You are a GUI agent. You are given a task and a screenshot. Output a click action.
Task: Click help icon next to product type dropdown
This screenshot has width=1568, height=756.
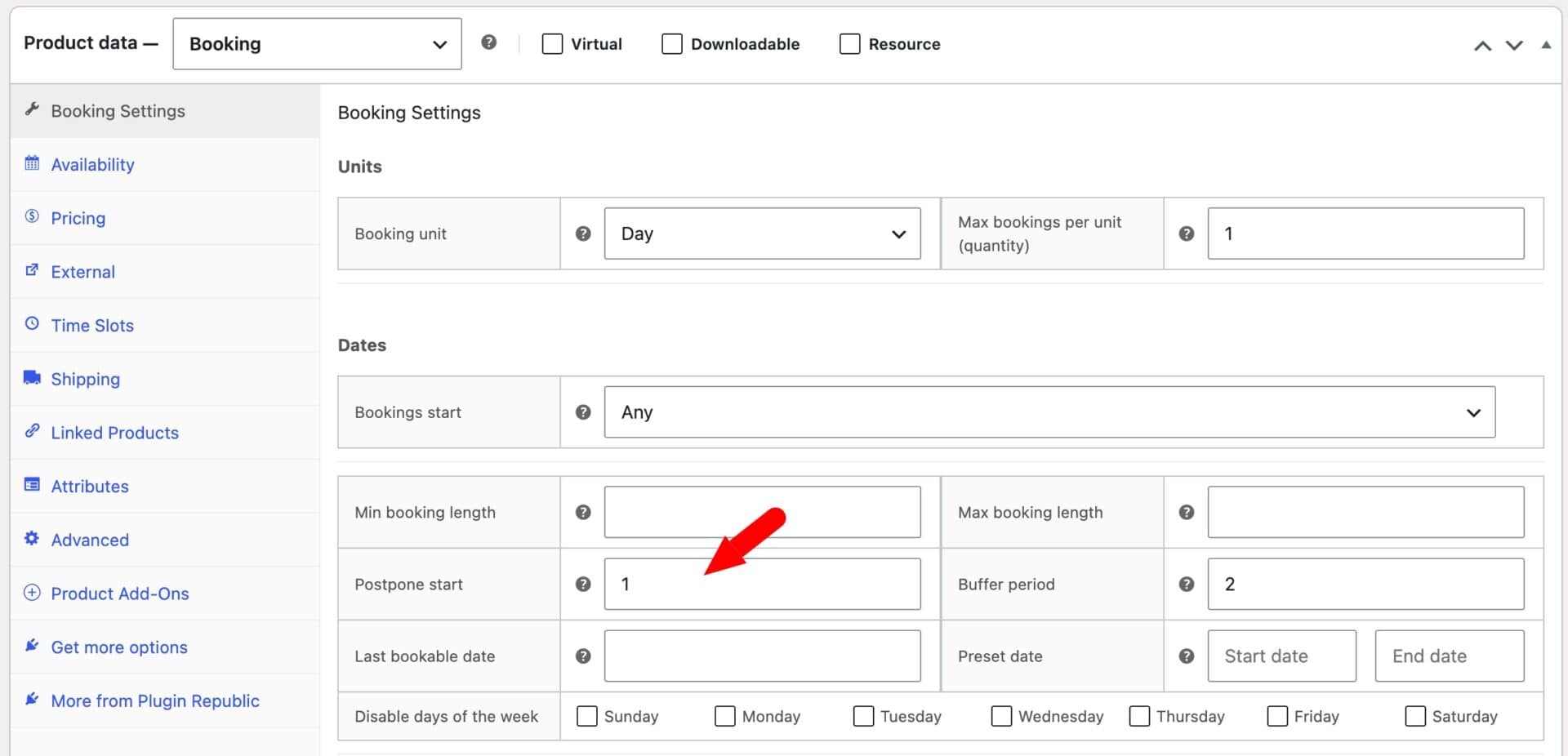488,42
